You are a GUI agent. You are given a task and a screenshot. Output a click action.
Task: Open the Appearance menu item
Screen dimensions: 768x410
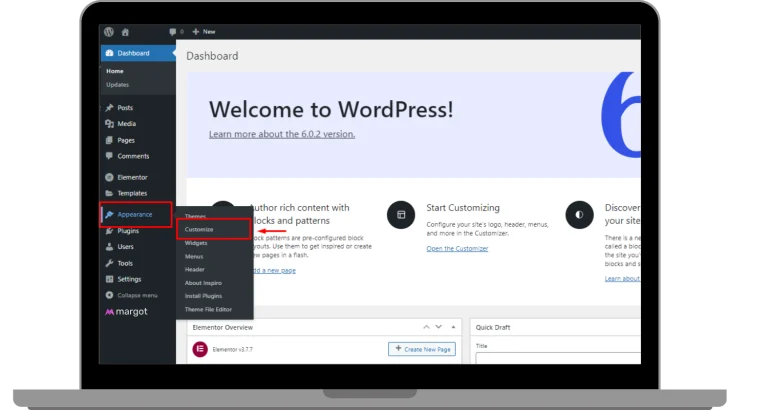click(135, 214)
